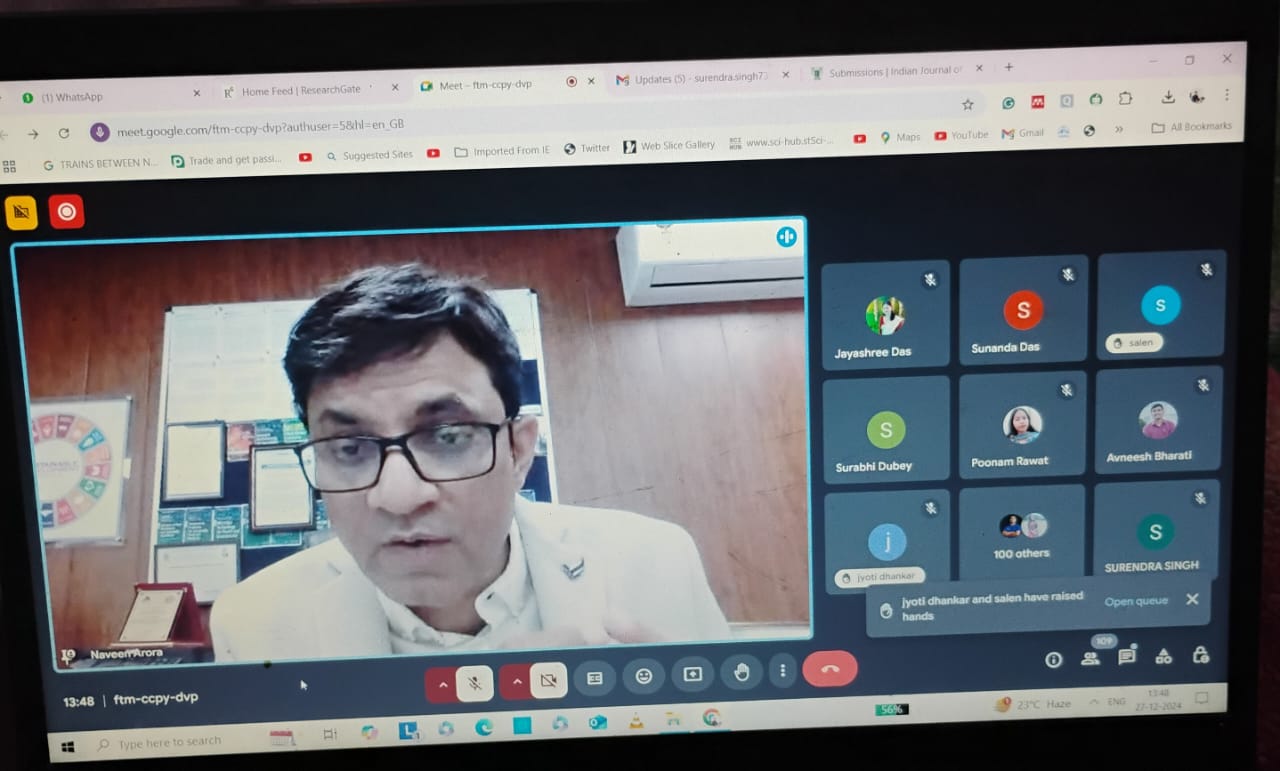The image size is (1280, 771).
Task: Open Chrome three-dot menu
Action: 1227,95
